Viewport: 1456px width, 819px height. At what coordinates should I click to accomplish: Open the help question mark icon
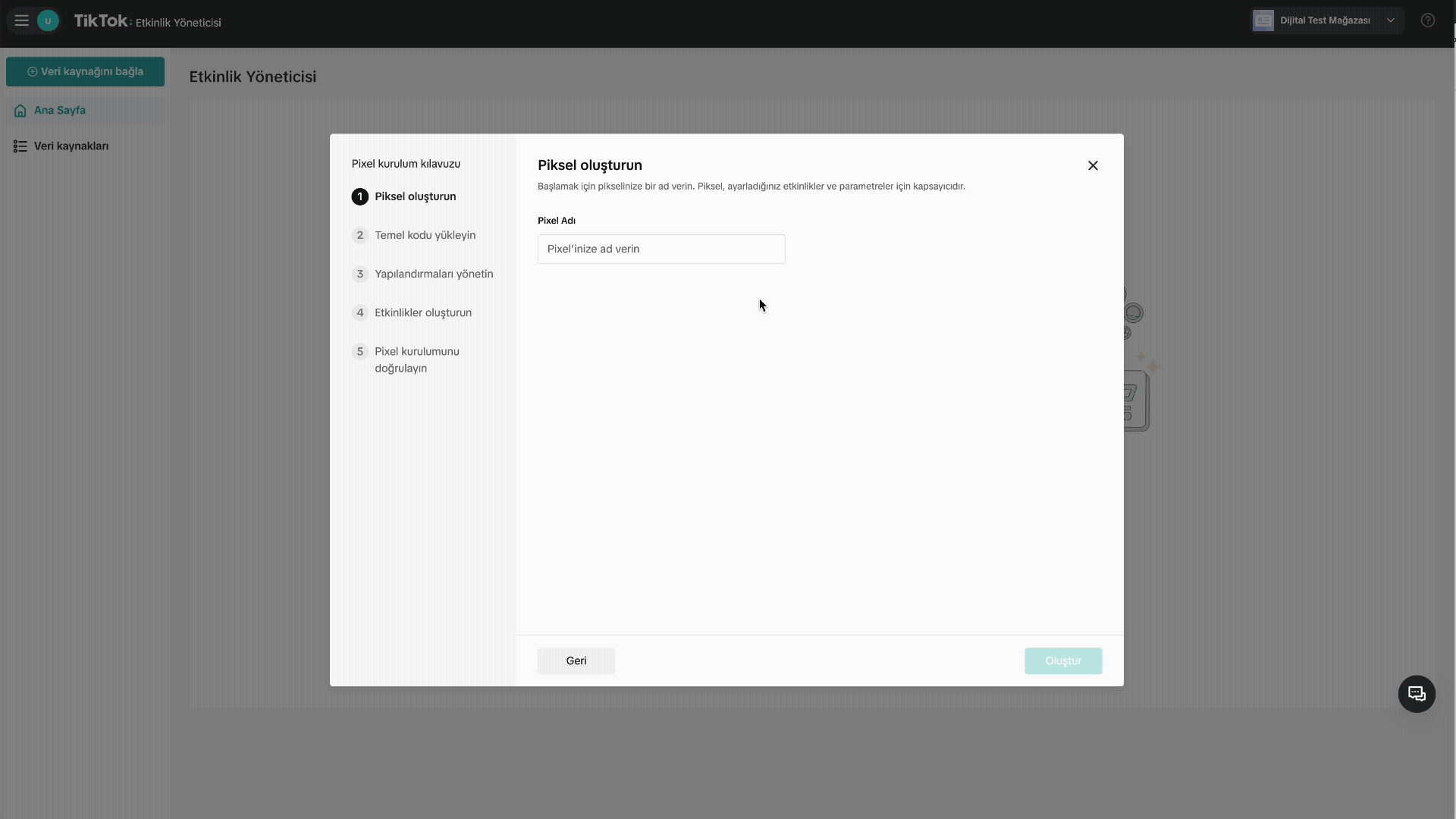(1428, 20)
